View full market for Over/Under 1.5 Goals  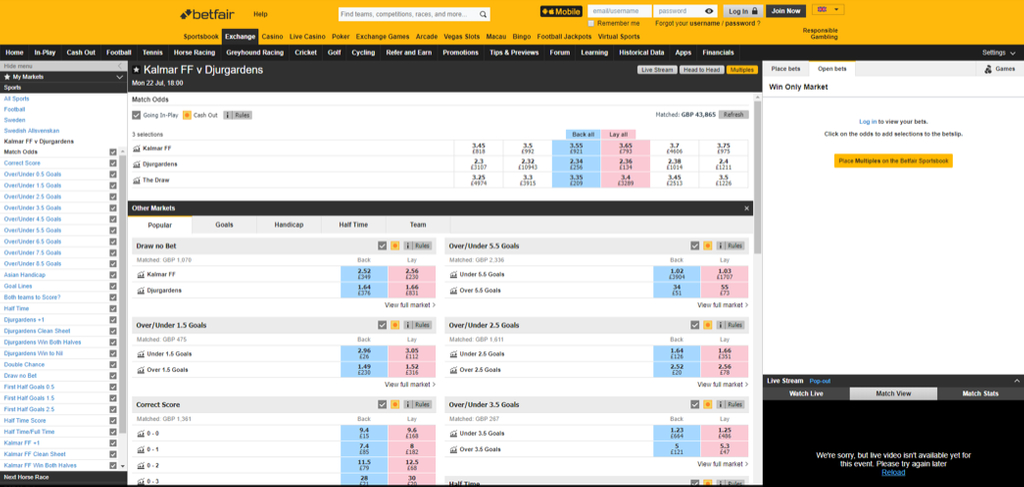coord(410,385)
